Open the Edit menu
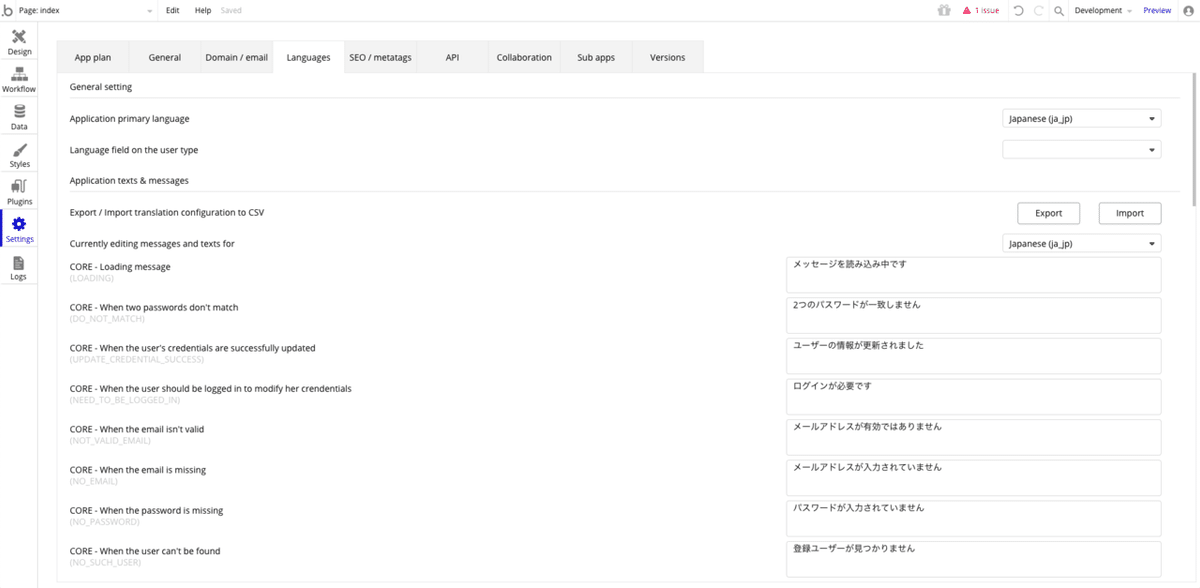This screenshot has width=1200, height=588. pos(173,10)
